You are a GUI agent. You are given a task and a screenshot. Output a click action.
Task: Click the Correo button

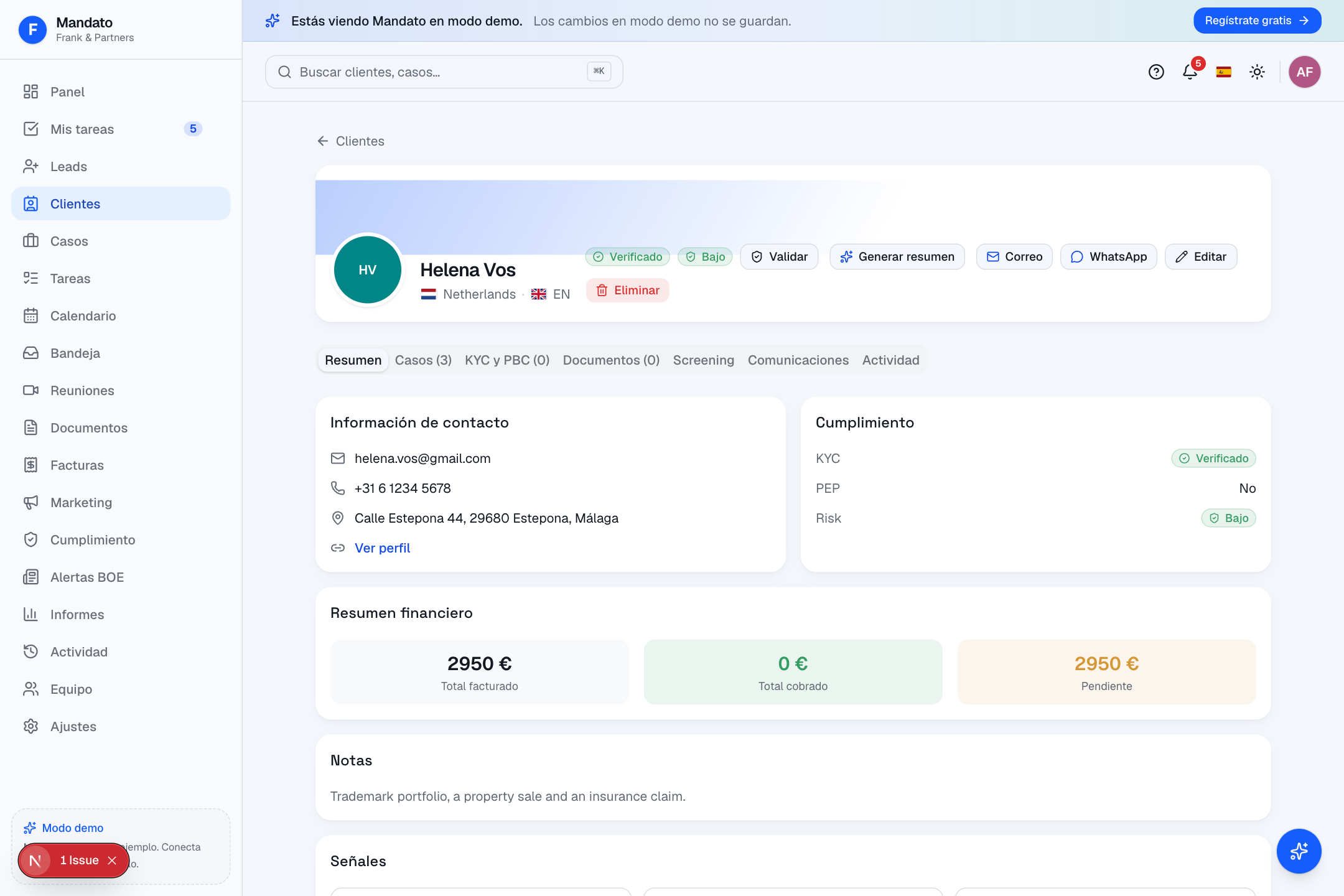[x=1014, y=257]
